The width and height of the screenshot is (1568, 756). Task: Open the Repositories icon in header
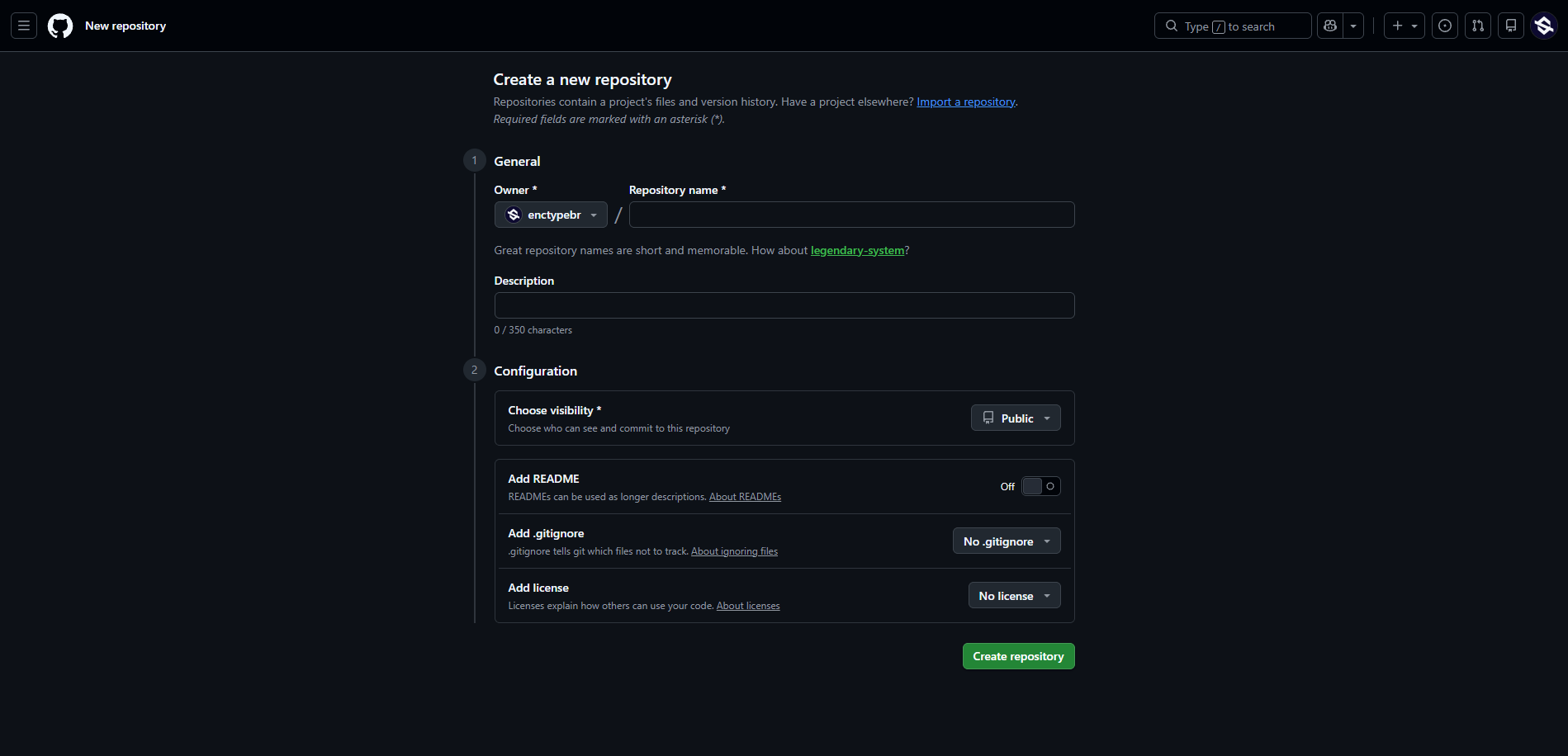pyautogui.click(x=1511, y=26)
